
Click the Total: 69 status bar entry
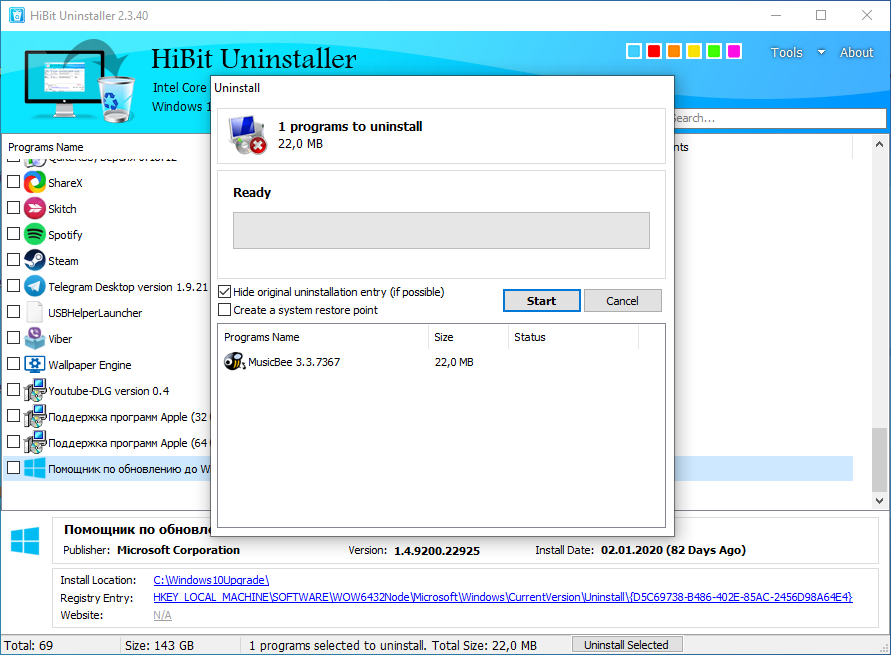click(x=28, y=645)
